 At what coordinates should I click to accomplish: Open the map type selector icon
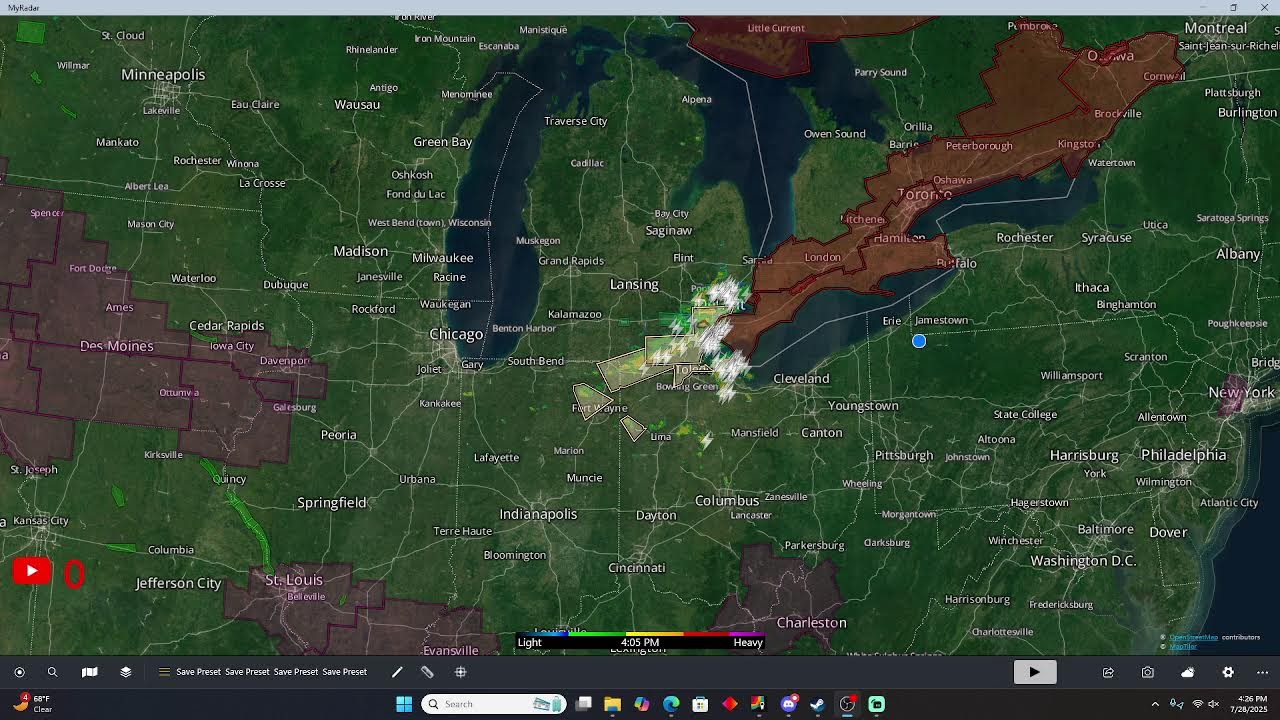(x=89, y=672)
